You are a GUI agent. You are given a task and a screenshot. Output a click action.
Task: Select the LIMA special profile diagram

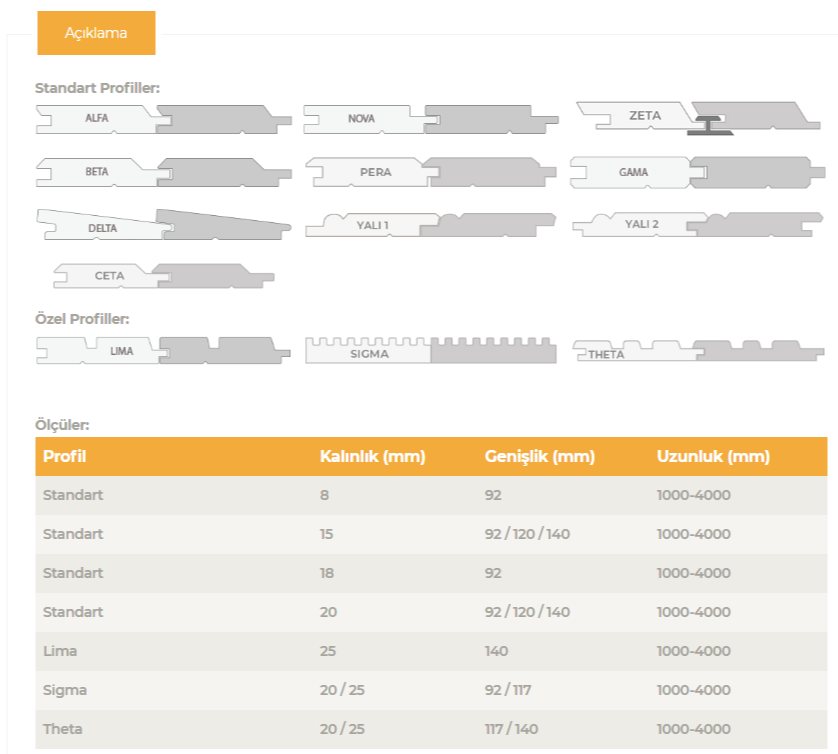tap(164, 350)
